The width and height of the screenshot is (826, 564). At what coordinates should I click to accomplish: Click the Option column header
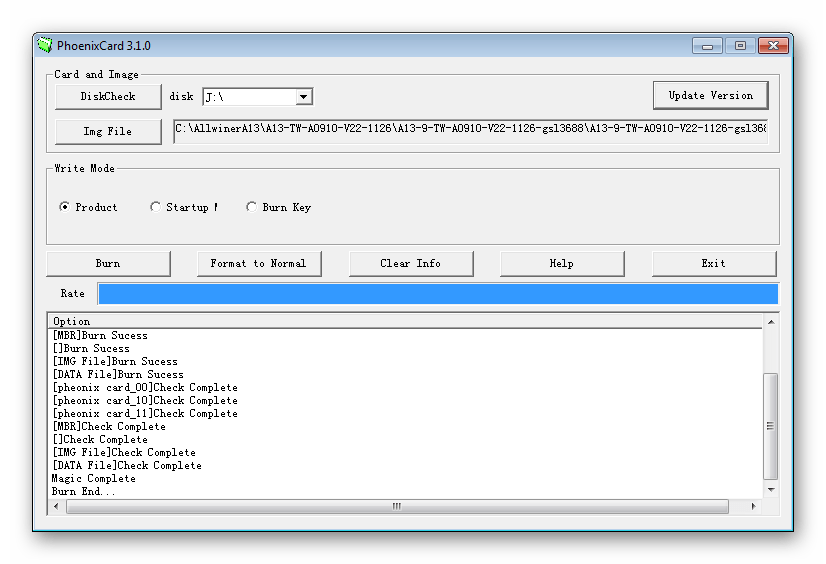pos(406,321)
